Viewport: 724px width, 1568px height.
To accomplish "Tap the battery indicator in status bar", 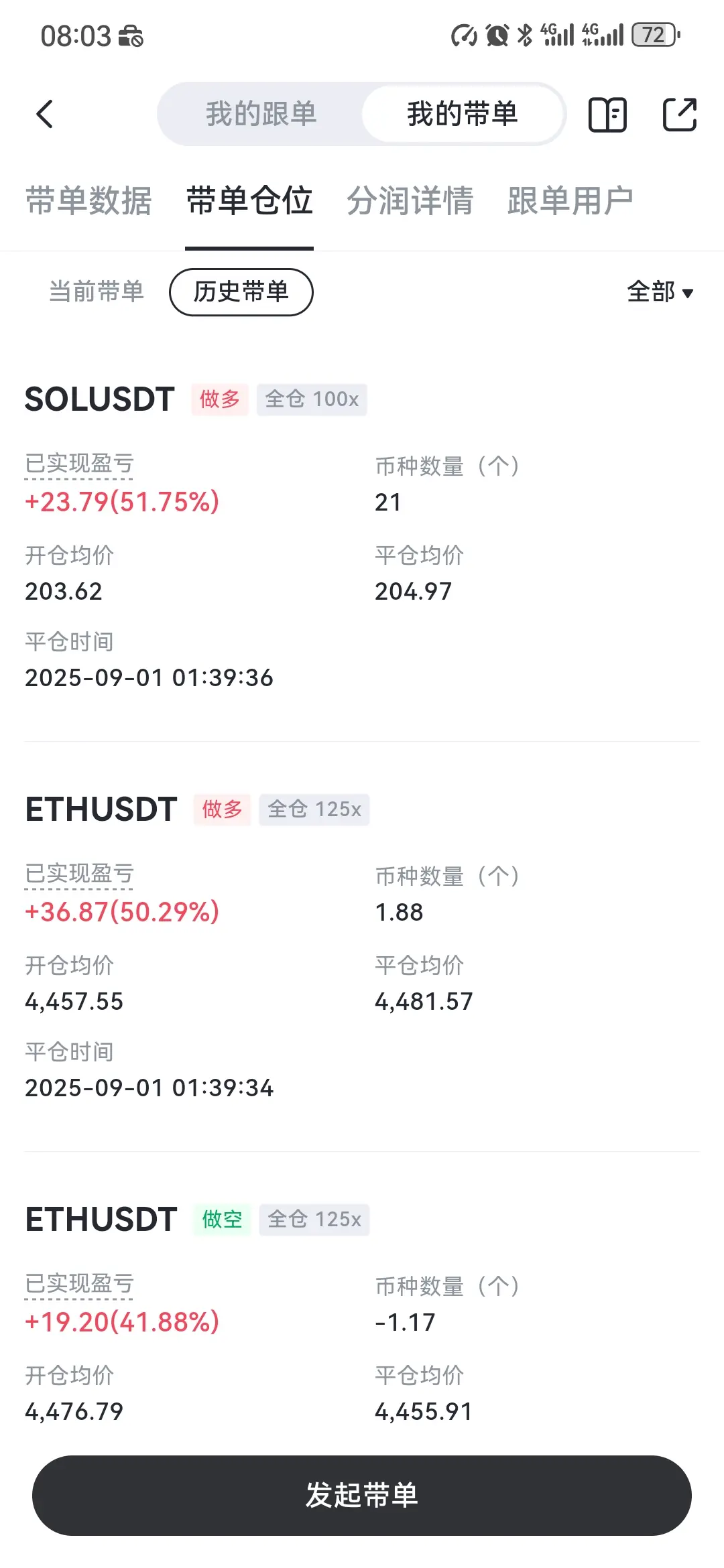I will 656,35.
